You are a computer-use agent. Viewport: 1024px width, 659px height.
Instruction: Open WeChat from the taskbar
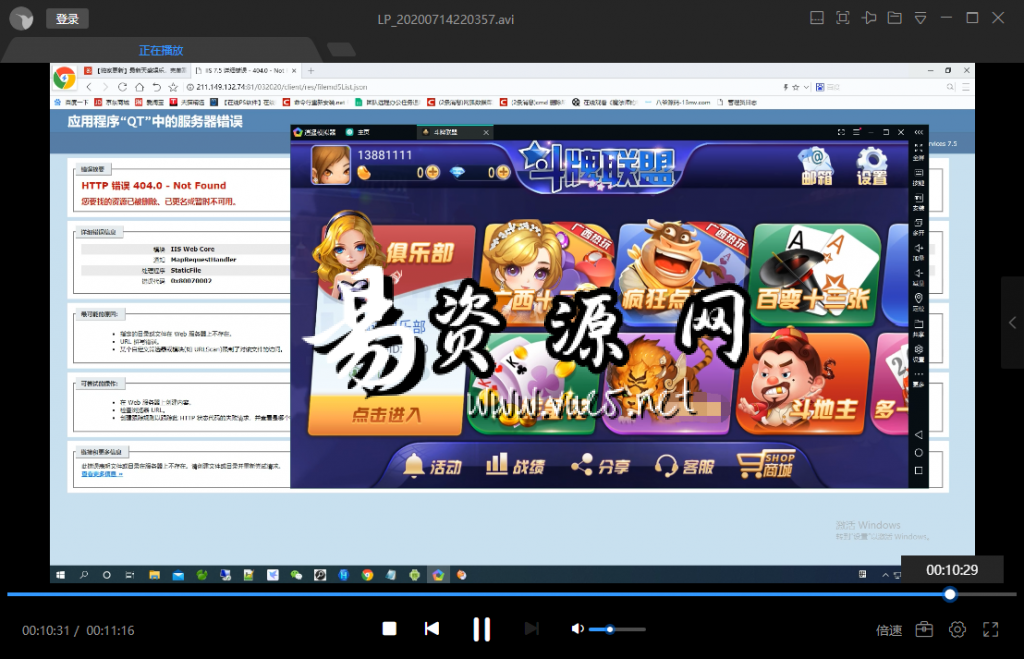[296, 575]
